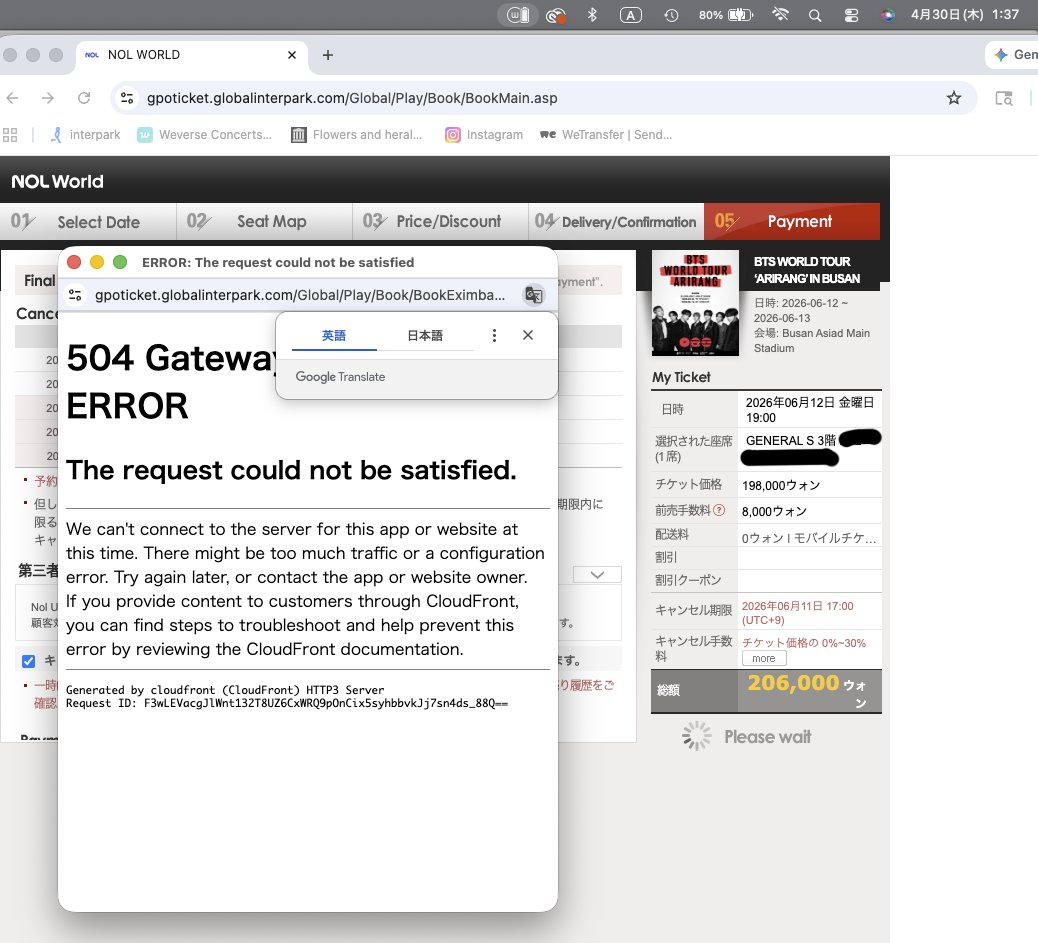Open the WeTransfer bookmark
The image size is (1038, 943).
[606, 135]
